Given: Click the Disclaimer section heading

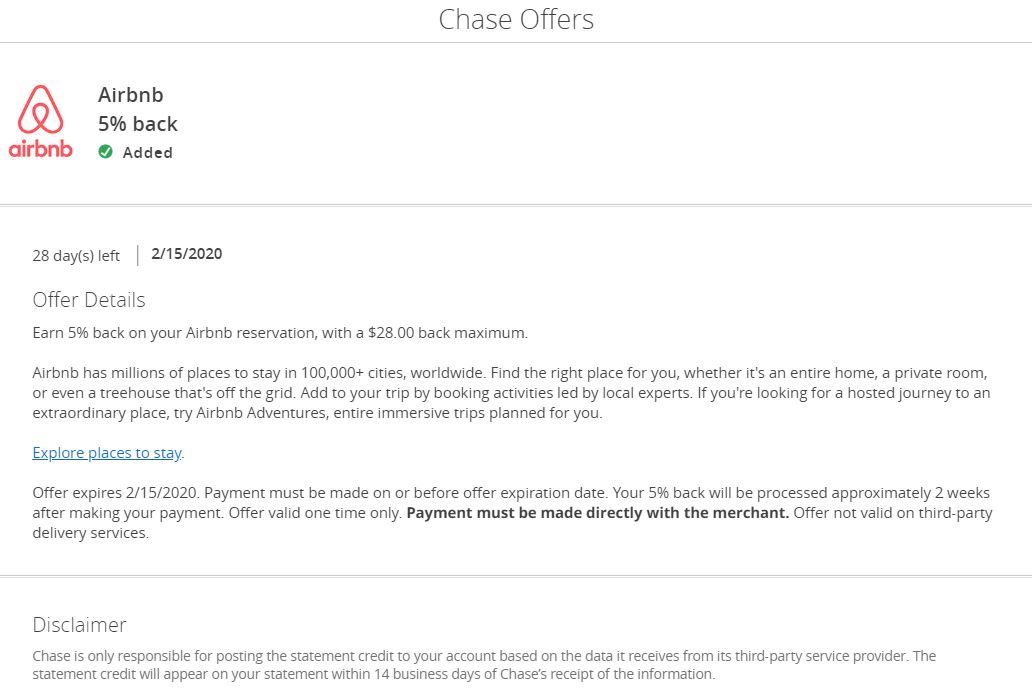Looking at the screenshot, I should click(80, 625).
